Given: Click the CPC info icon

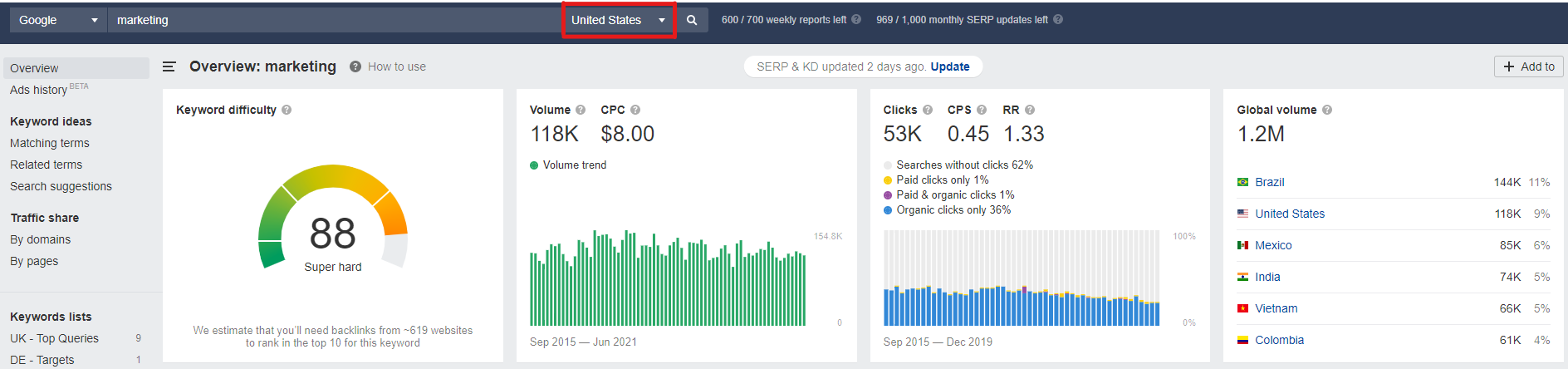Looking at the screenshot, I should click(635, 110).
